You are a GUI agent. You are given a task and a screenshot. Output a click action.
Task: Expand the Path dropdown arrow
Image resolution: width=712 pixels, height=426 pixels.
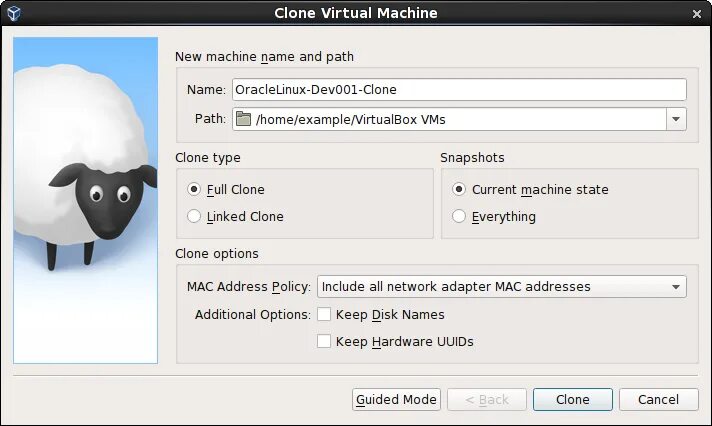pos(676,119)
